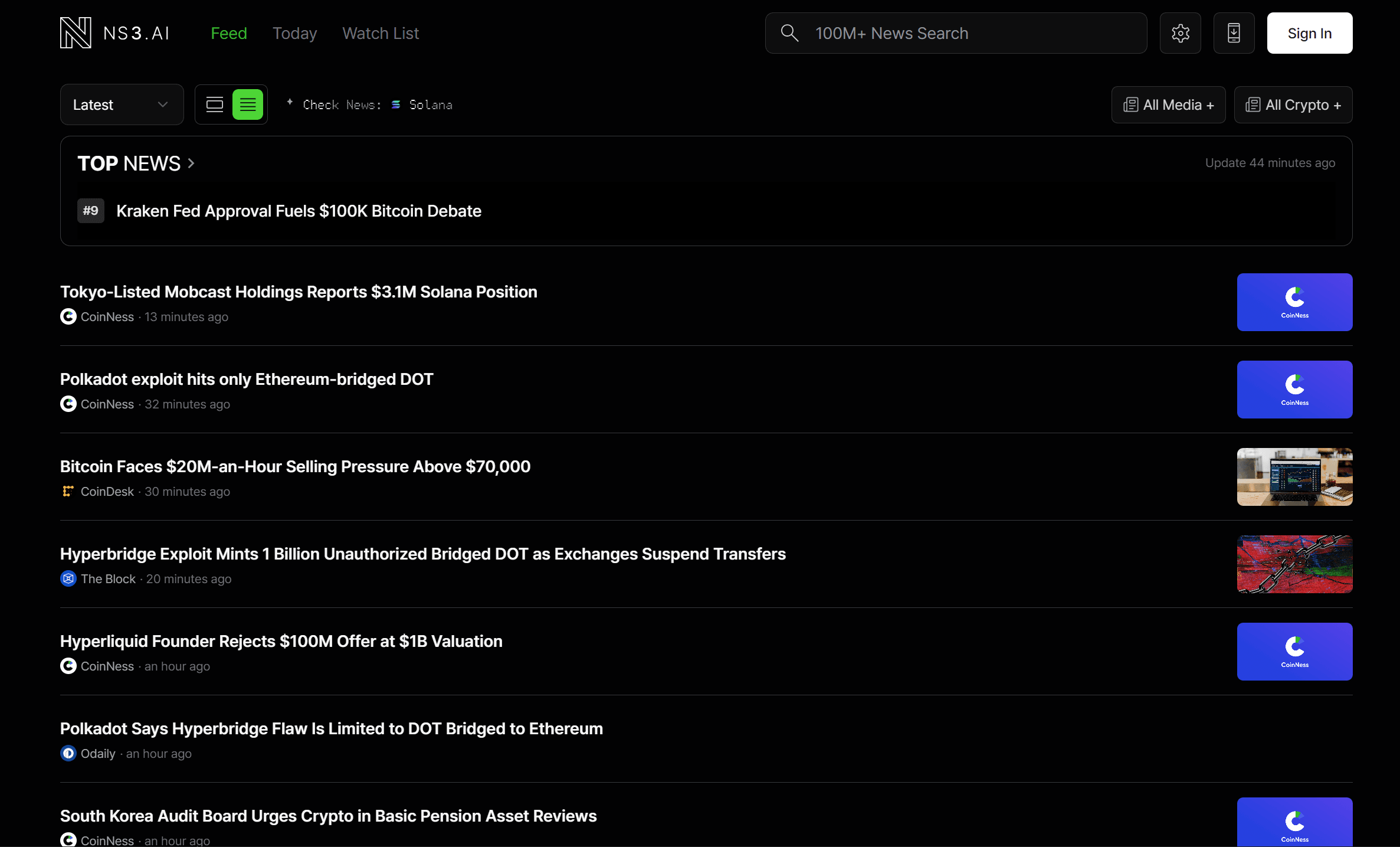
Task: Click the search magnifier icon
Action: point(789,33)
